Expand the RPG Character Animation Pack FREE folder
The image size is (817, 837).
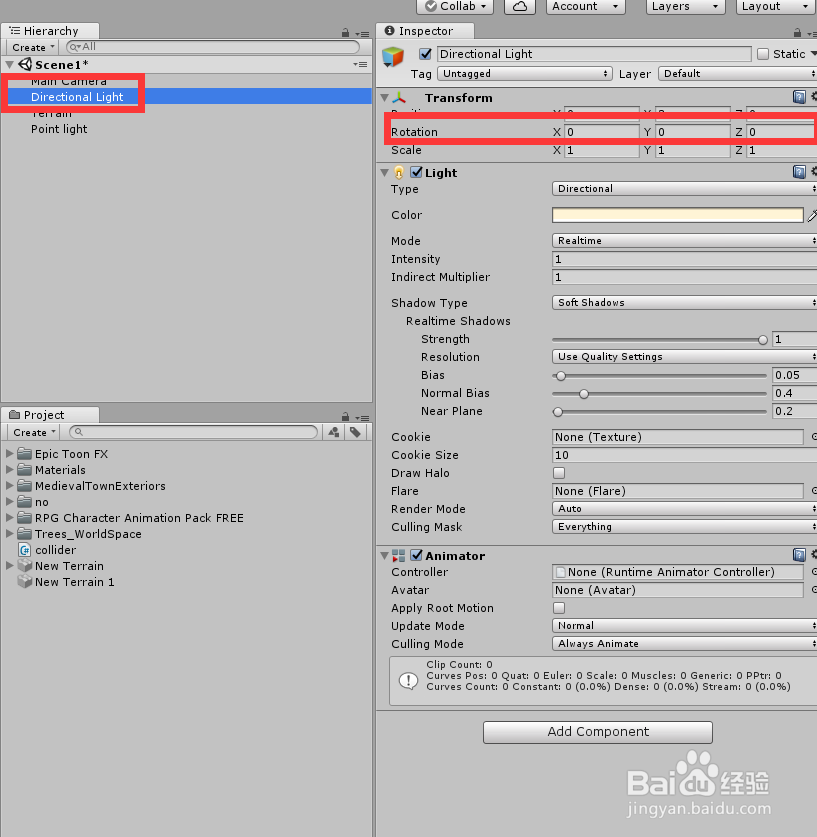(x=10, y=518)
